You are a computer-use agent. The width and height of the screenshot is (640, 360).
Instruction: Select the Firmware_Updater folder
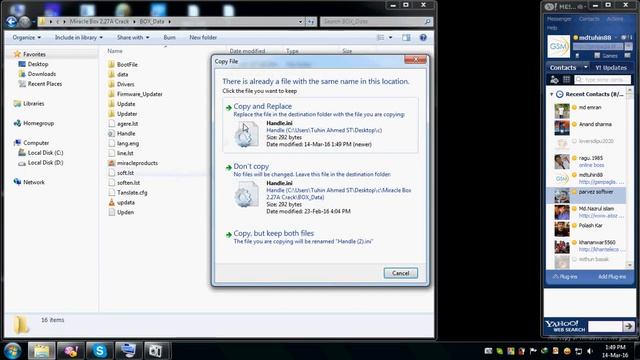pyautogui.click(x=140, y=94)
